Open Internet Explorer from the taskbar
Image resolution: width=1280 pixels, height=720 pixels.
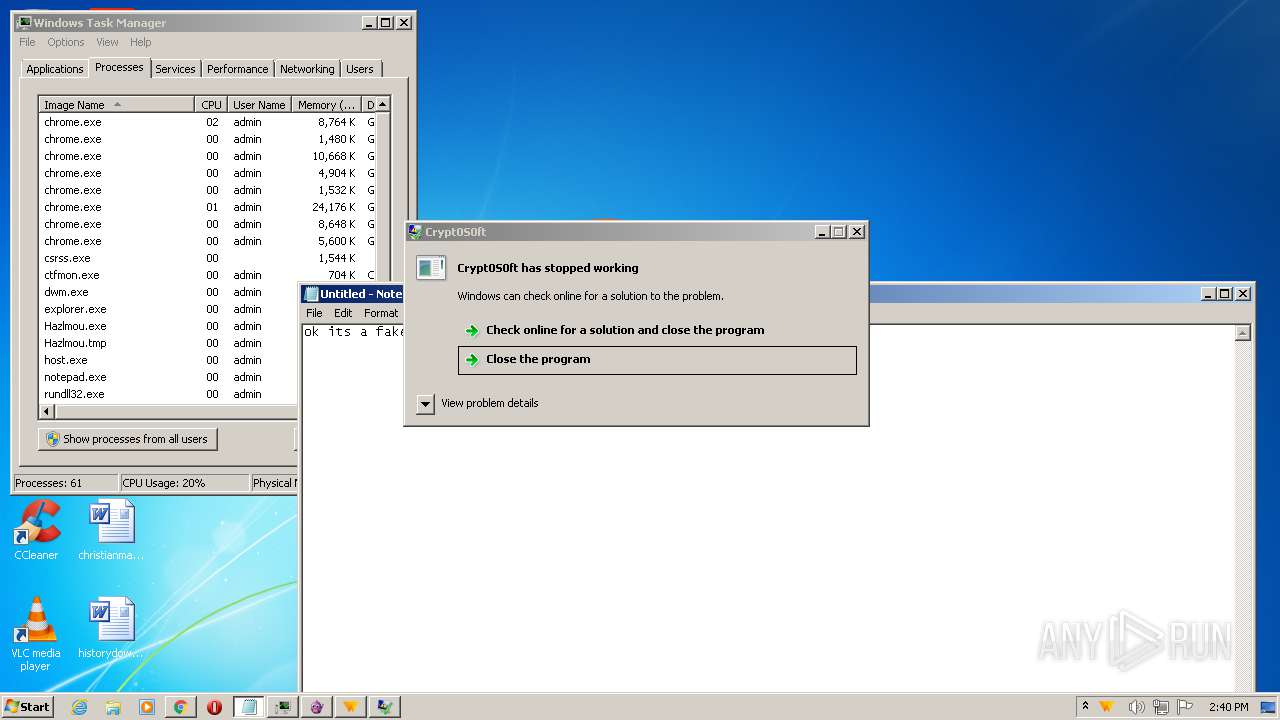click(79, 707)
